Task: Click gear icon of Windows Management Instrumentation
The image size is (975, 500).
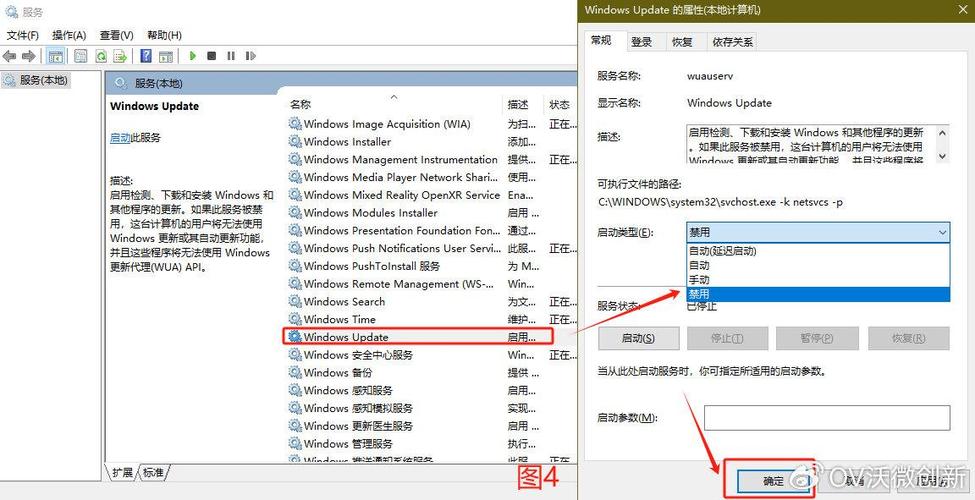Action: tap(295, 160)
